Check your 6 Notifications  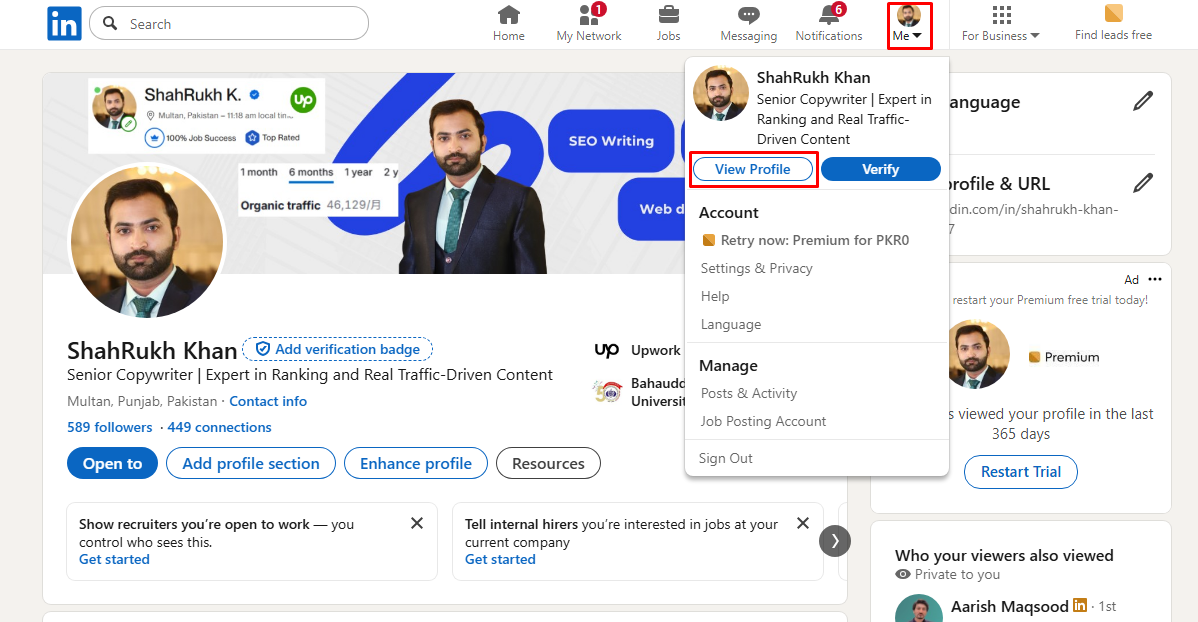(x=829, y=22)
